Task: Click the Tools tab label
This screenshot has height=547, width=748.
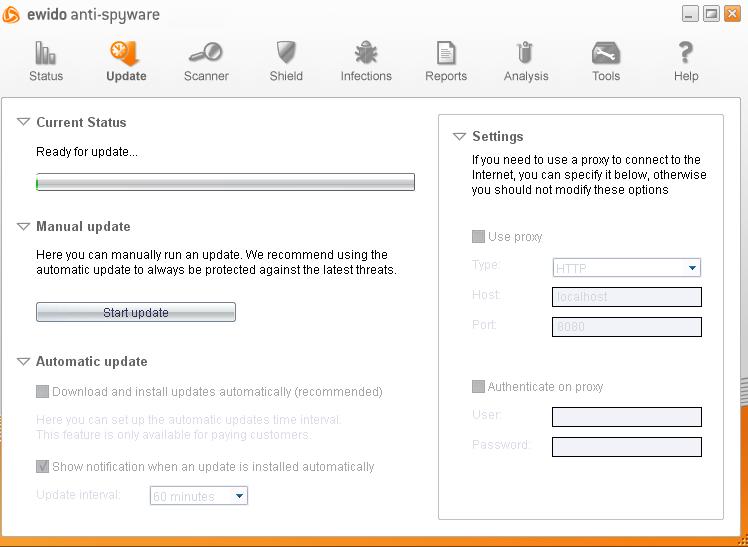Action: pyautogui.click(x=606, y=76)
